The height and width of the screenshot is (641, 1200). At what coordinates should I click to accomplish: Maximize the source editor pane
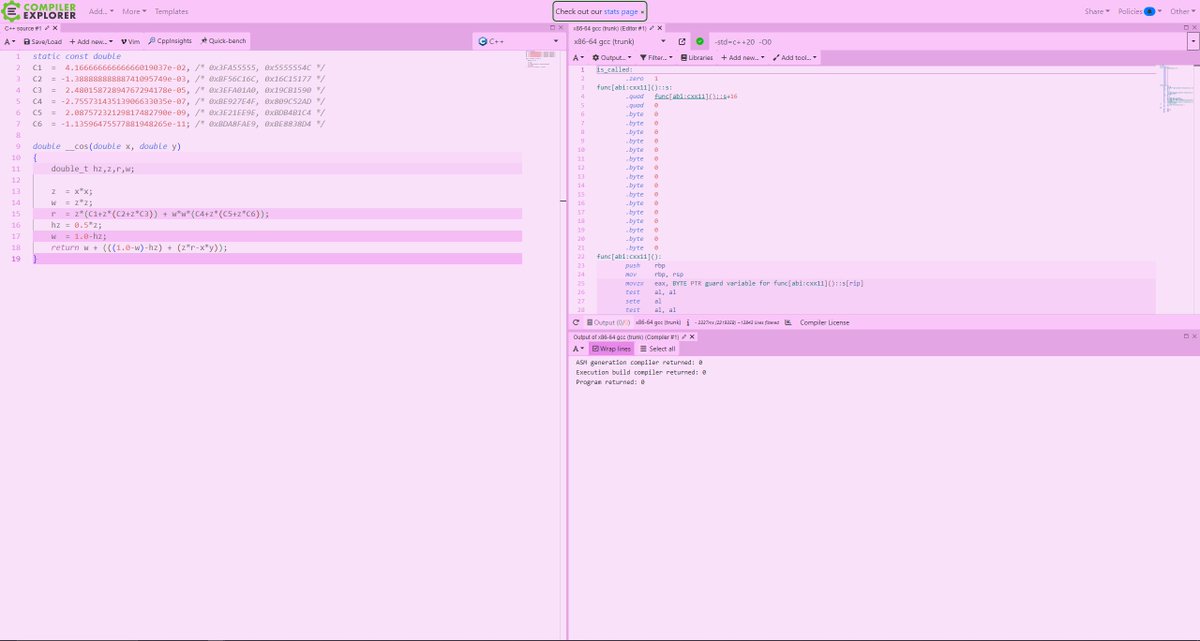pos(551,28)
